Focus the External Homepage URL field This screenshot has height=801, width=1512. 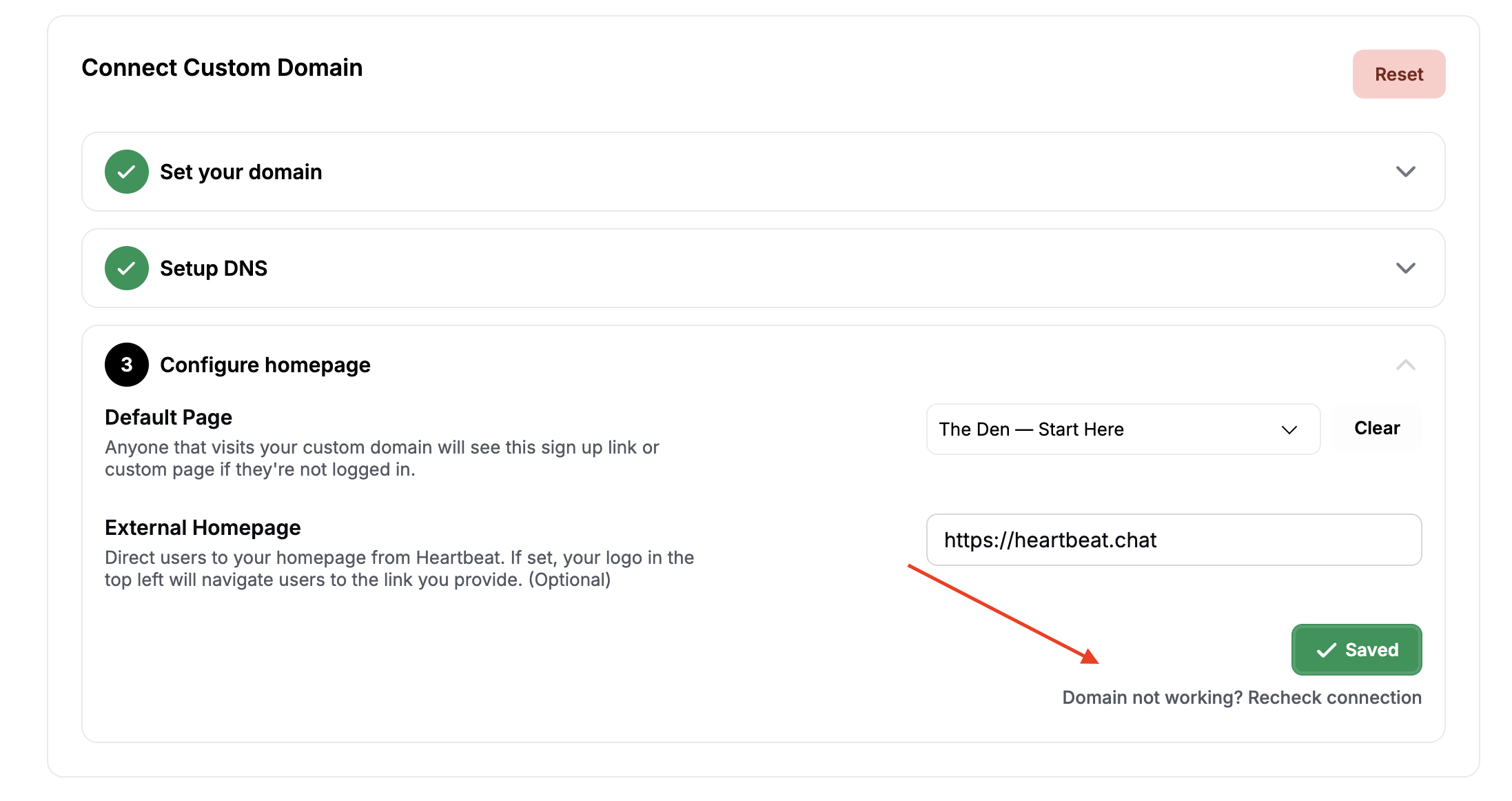point(1174,540)
